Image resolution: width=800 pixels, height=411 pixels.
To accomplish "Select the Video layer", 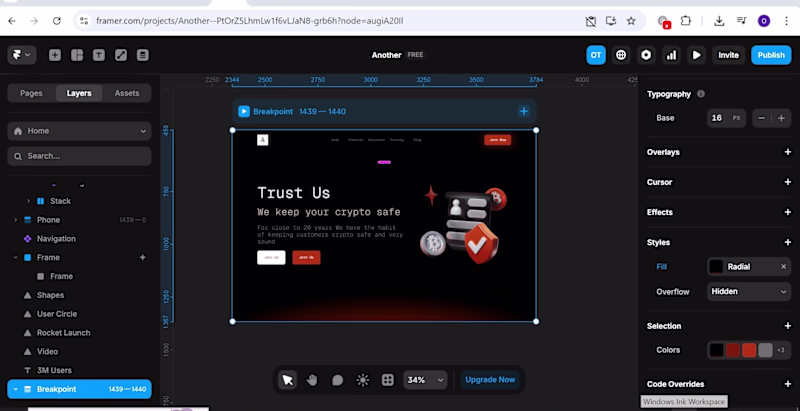I will [47, 352].
